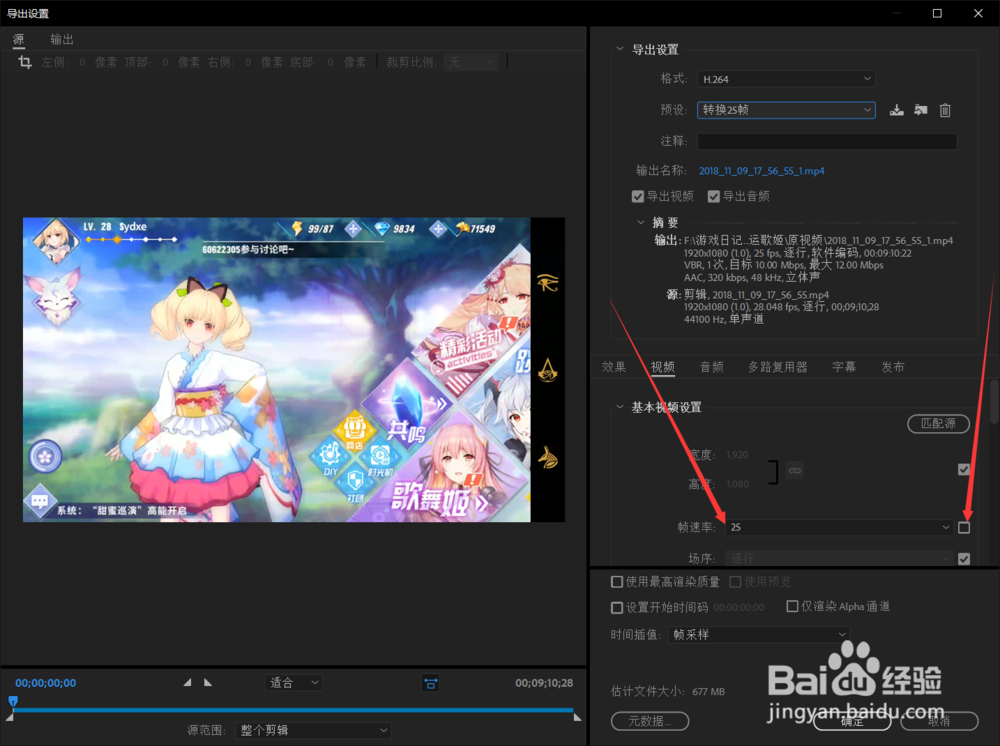
Task: Click the set out point triangle marker
Action: pyautogui.click(x=208, y=682)
